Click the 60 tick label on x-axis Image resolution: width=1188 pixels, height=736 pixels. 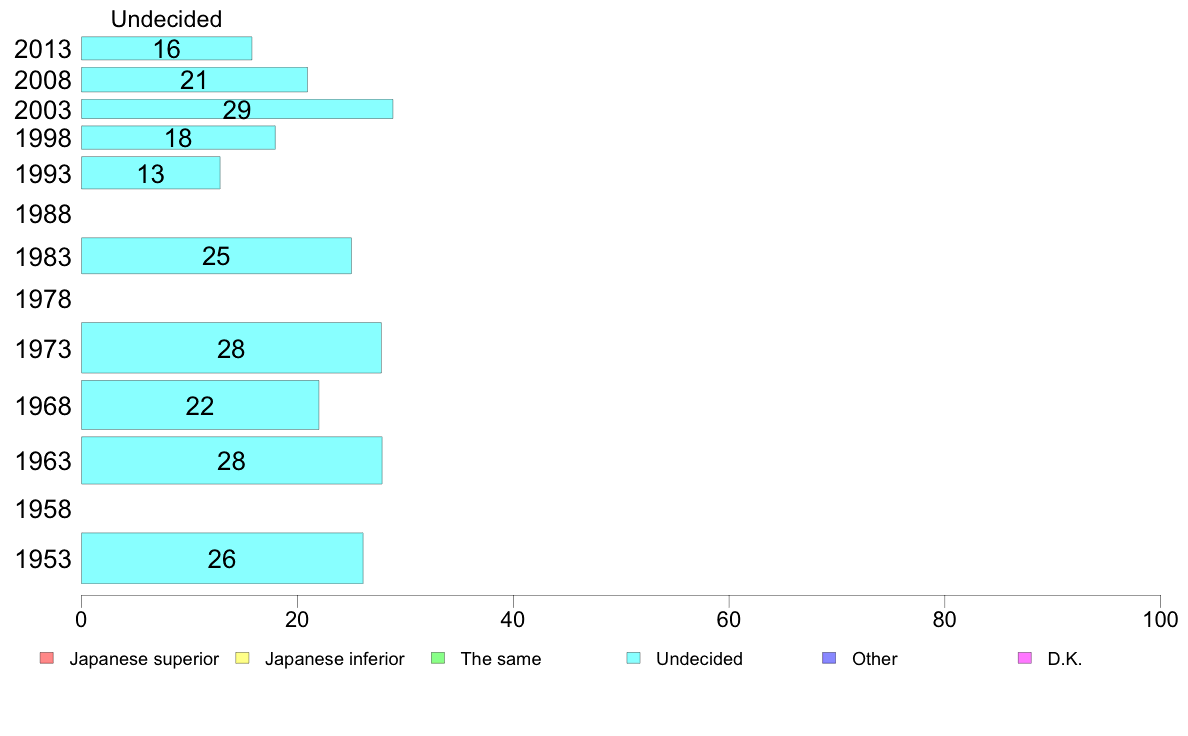(728, 620)
